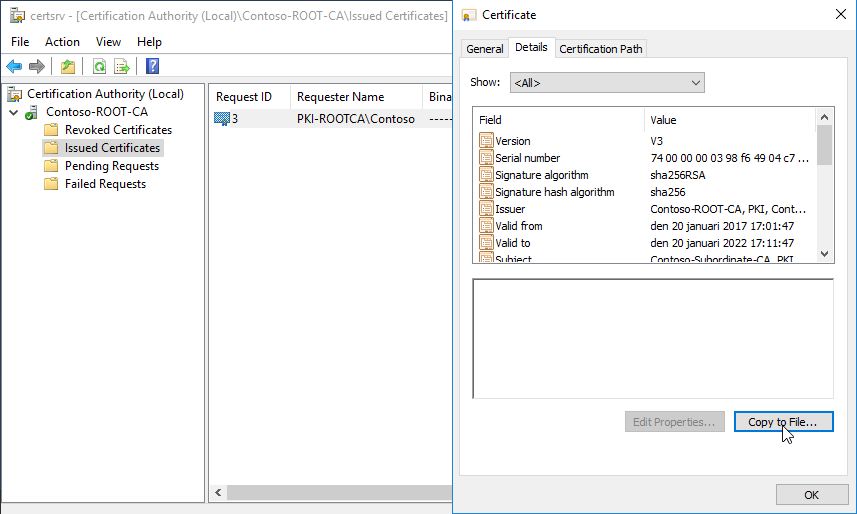Select the Signature hash algorithm value sha256
This screenshot has height=514, width=857.
[668, 192]
